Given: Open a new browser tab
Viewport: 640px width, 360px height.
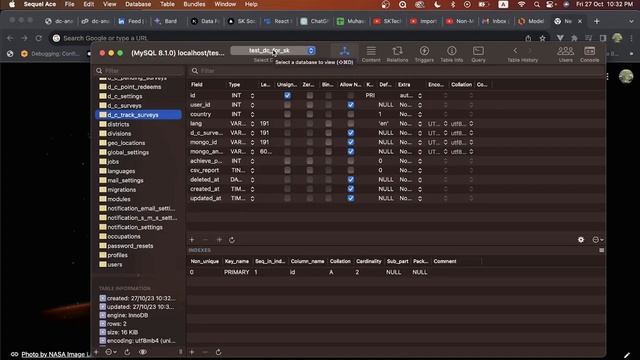Looking at the screenshot, I should tap(597, 21).
